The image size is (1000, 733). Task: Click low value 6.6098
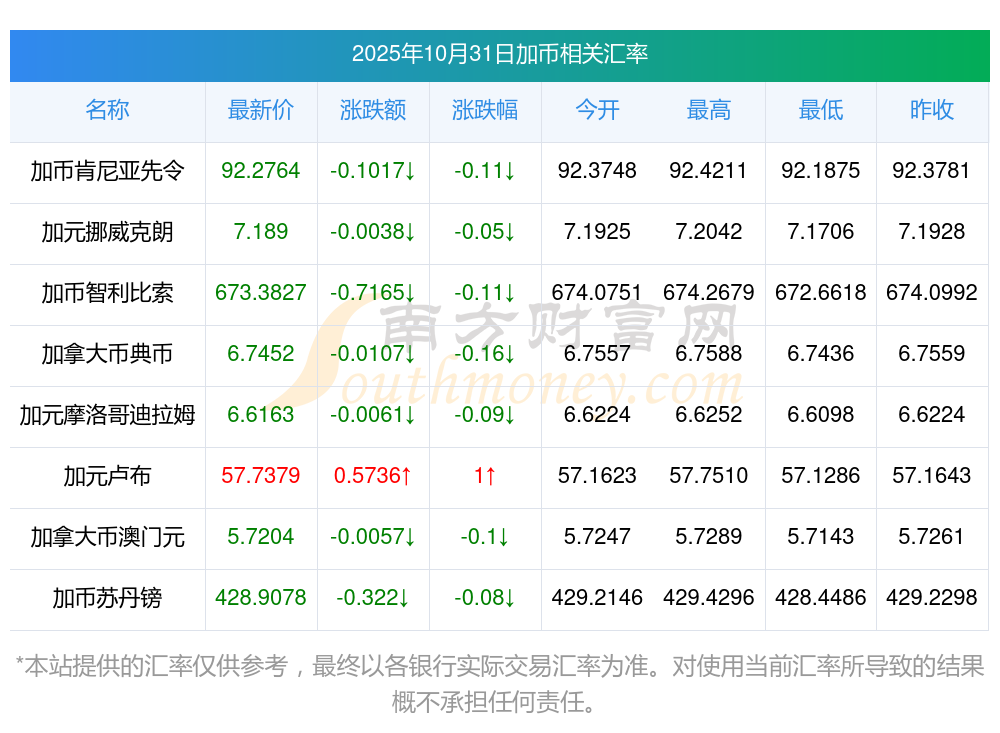coord(821,414)
